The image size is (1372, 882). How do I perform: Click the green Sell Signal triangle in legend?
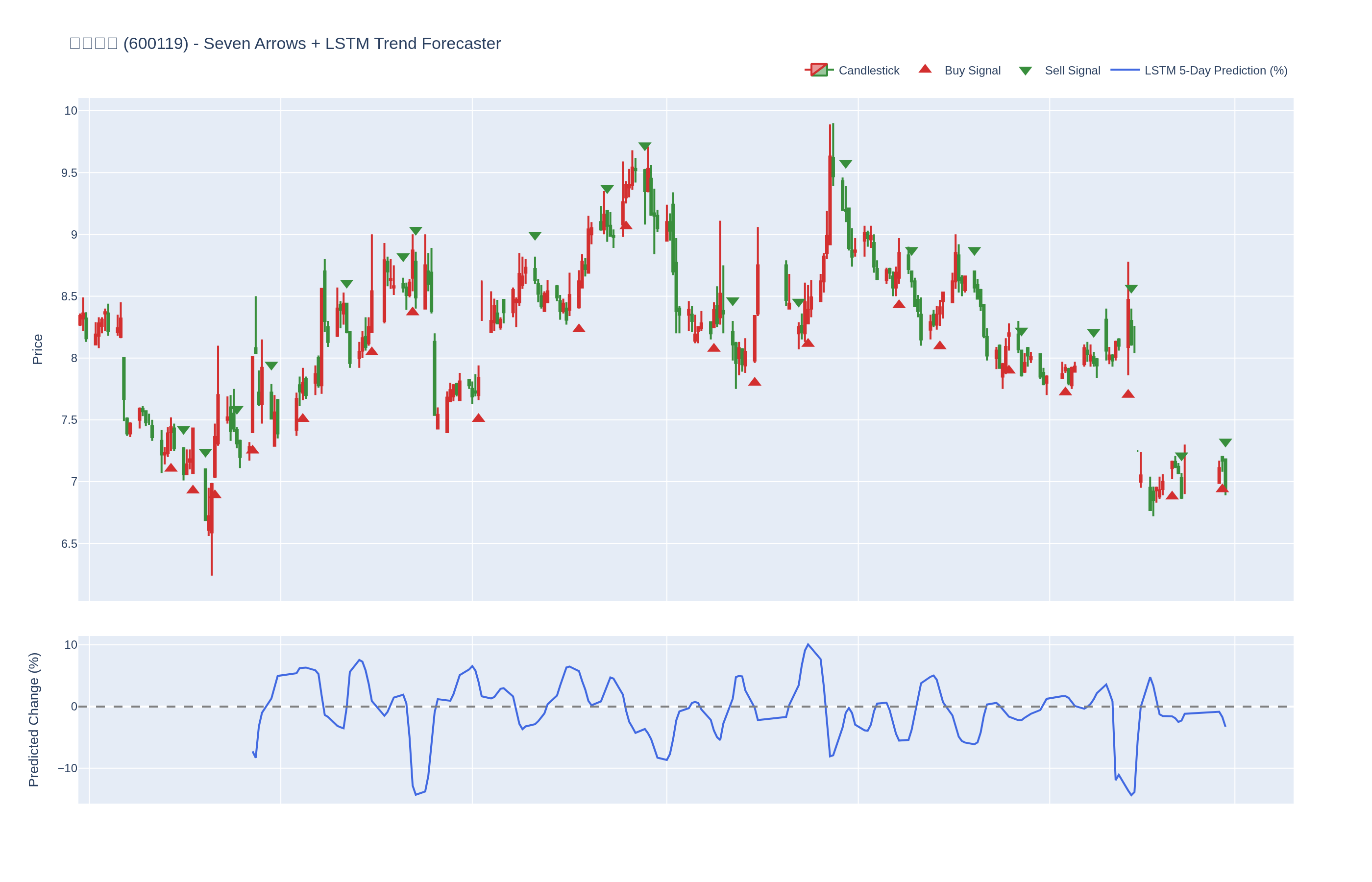tap(1025, 71)
